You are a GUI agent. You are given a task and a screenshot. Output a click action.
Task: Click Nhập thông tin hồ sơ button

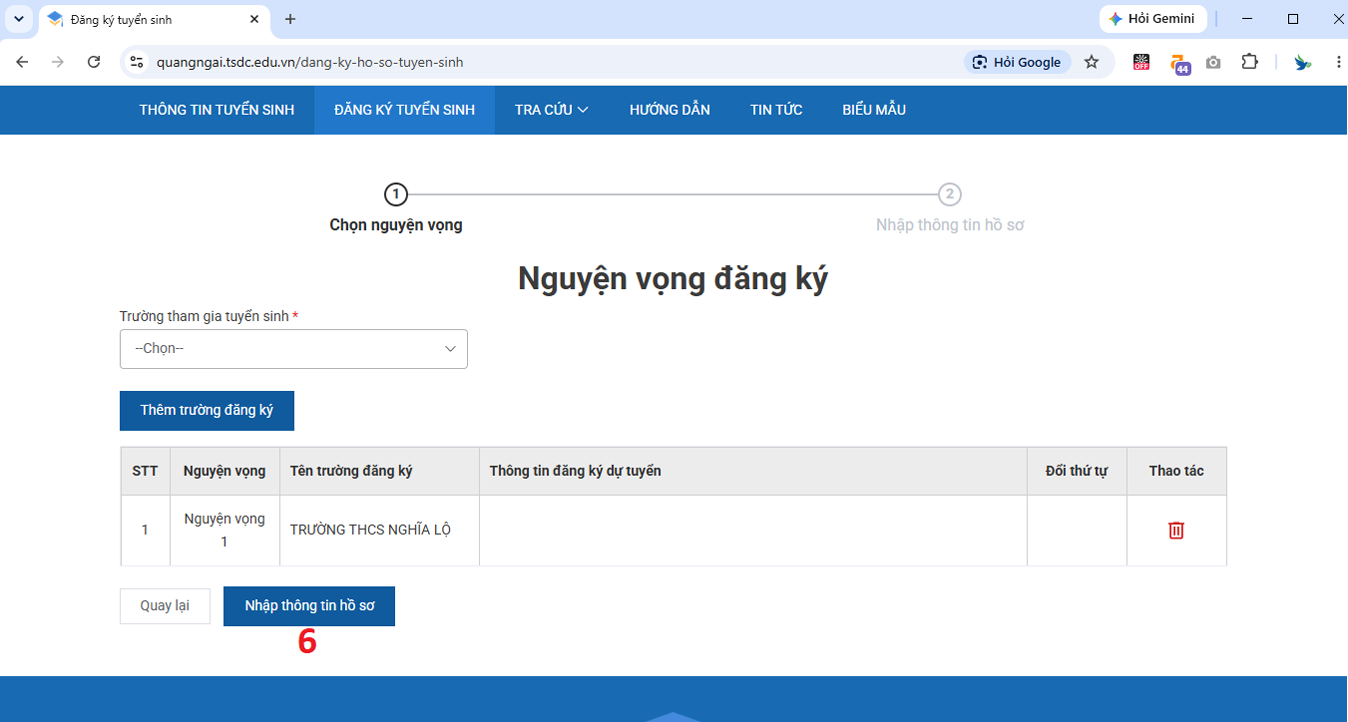click(x=310, y=606)
